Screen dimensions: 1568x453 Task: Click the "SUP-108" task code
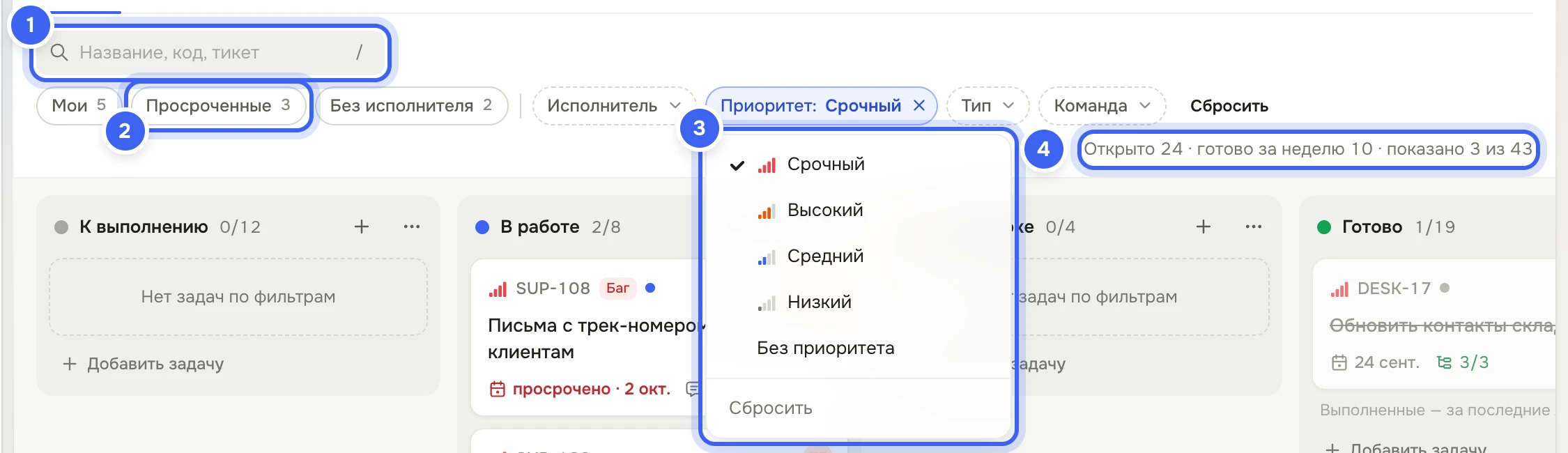[553, 289]
